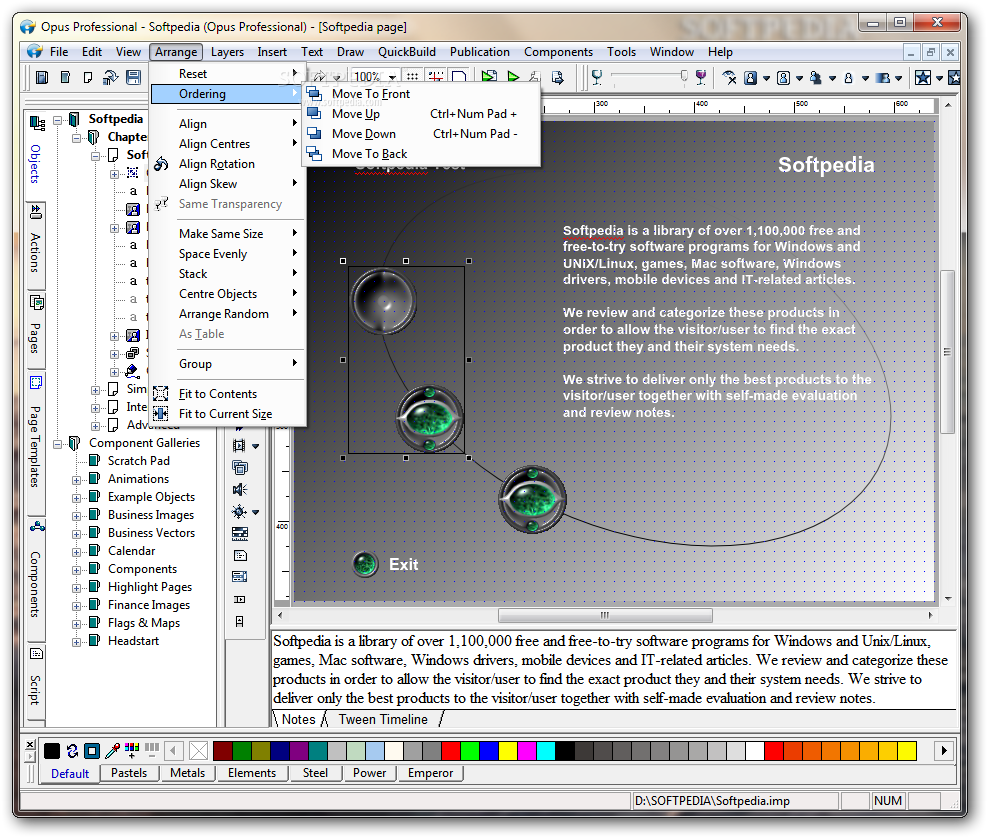Toggle the red snap guides icon
The width and height of the screenshot is (988, 838).
pyautogui.click(x=435, y=77)
